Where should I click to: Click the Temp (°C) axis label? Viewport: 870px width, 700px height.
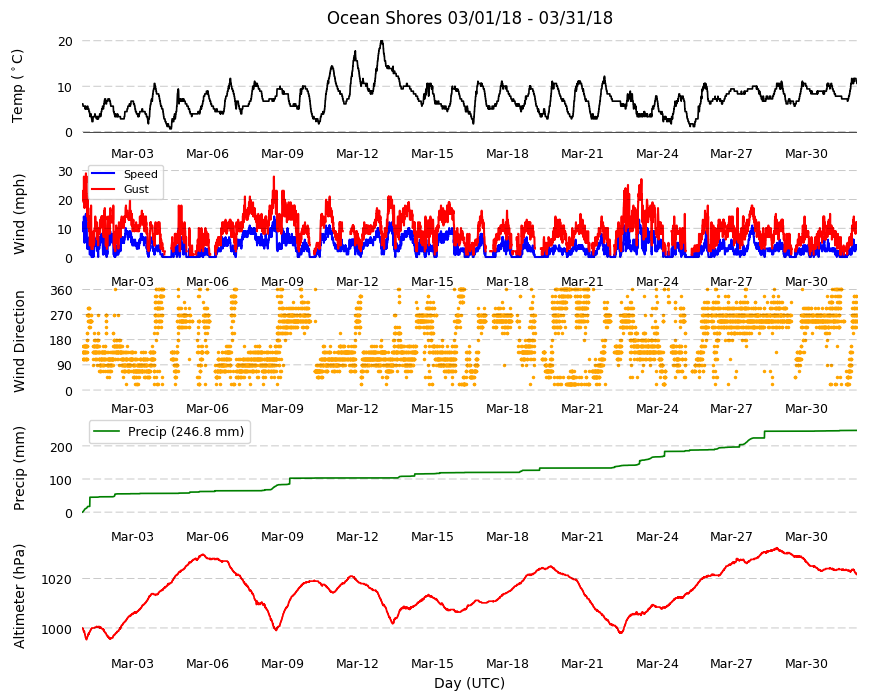(18, 86)
